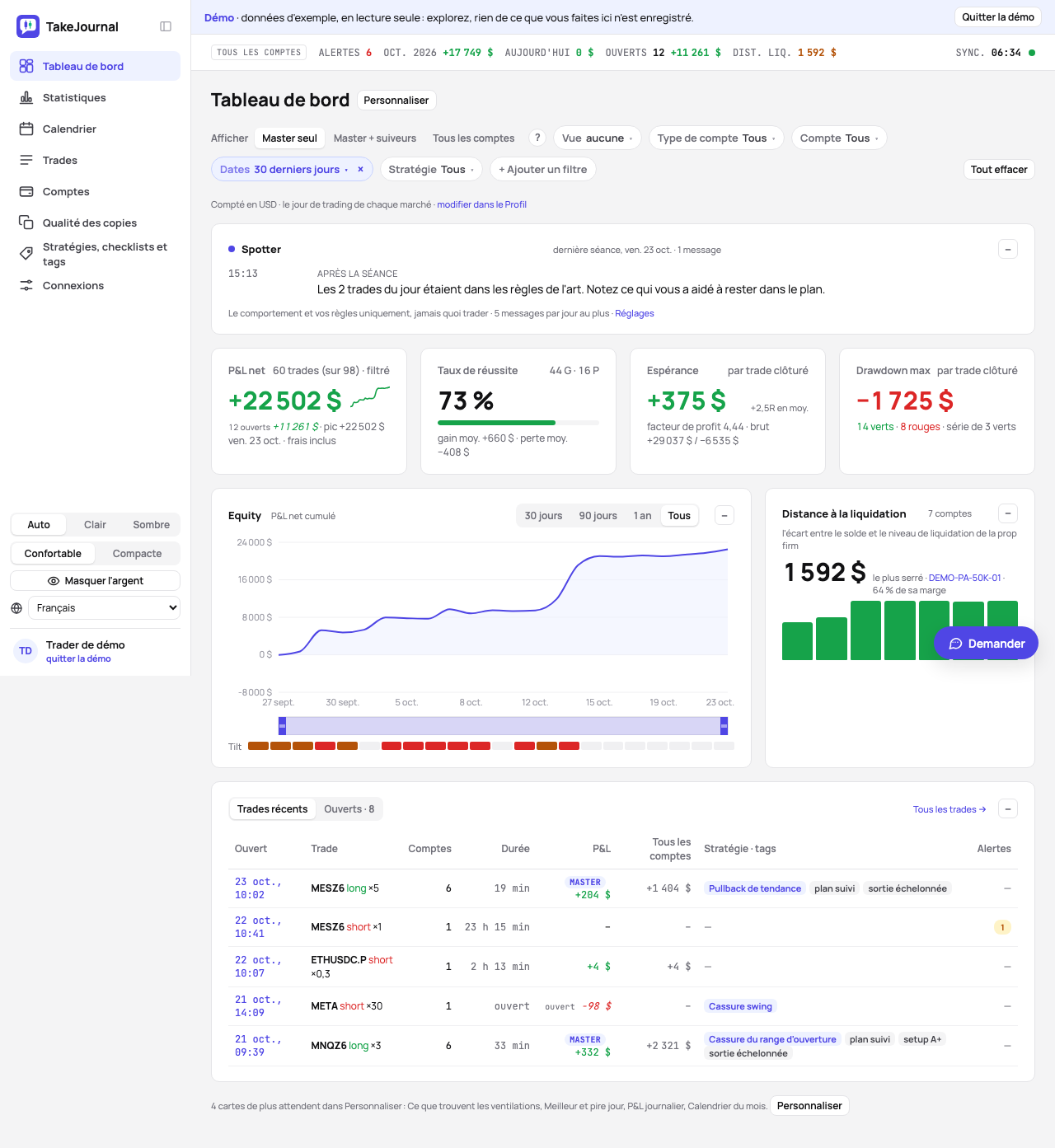1055x1148 pixels.
Task: Set density to Compacte
Action: pos(137,553)
